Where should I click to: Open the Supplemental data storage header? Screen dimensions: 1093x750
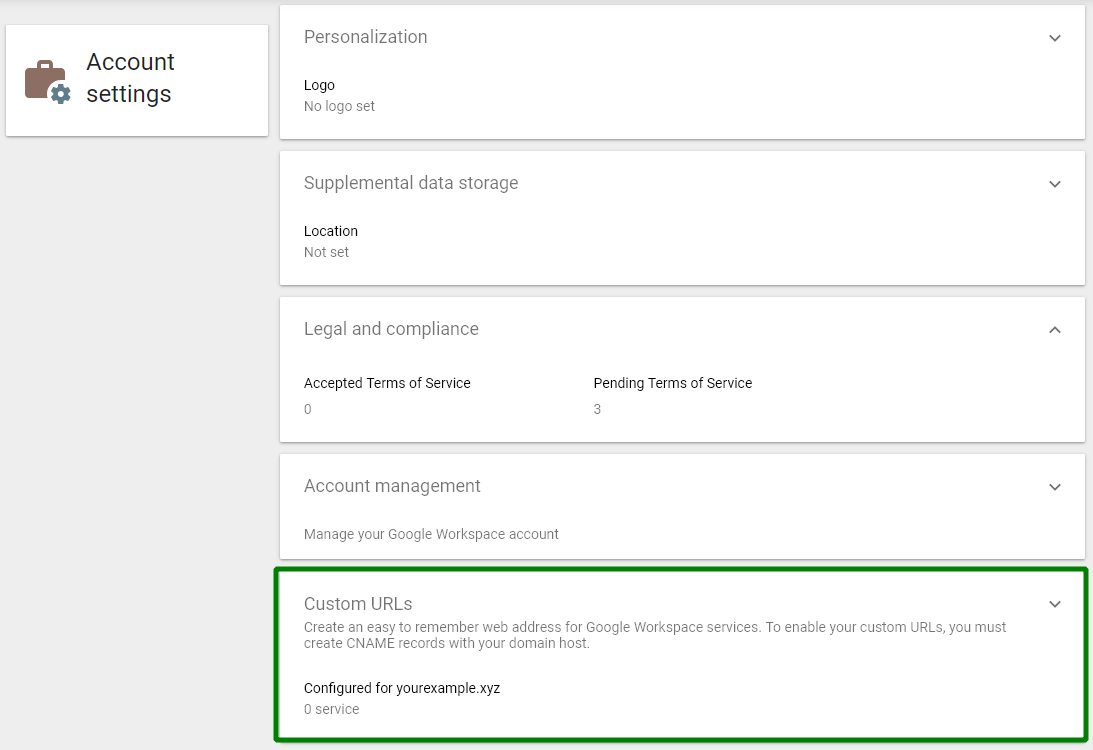(x=410, y=183)
